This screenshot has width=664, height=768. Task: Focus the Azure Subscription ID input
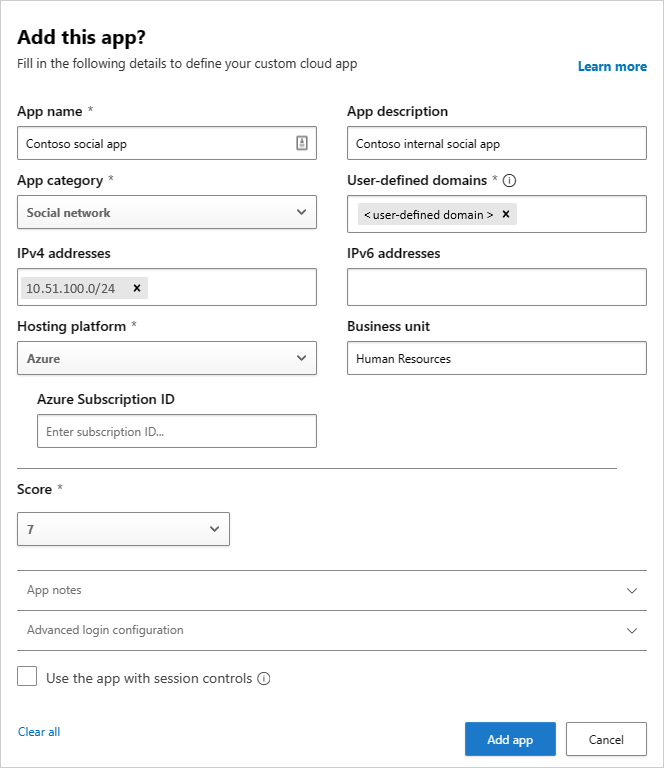177,431
